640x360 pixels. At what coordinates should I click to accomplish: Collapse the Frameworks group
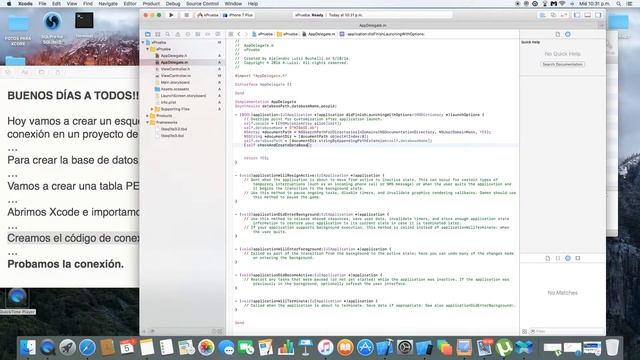point(148,122)
